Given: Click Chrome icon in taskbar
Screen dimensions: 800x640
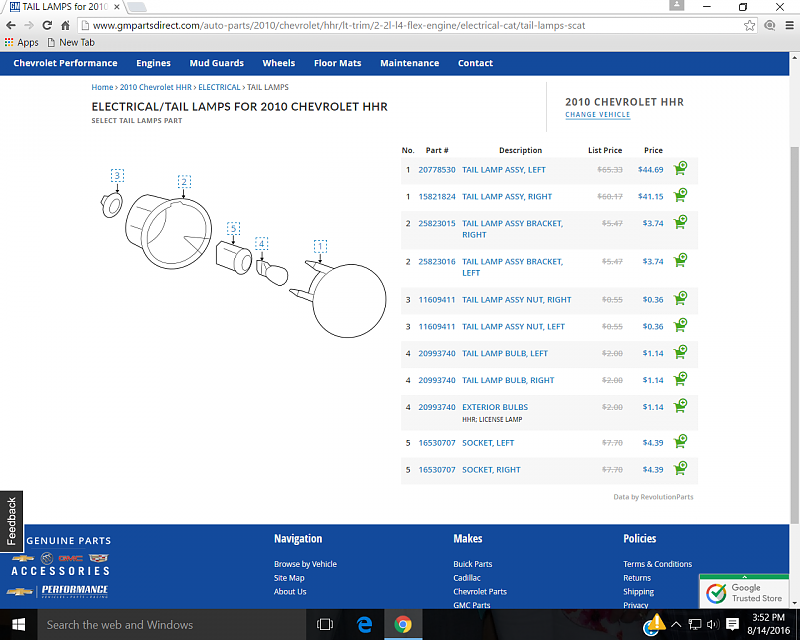Looking at the screenshot, I should pyautogui.click(x=403, y=625).
